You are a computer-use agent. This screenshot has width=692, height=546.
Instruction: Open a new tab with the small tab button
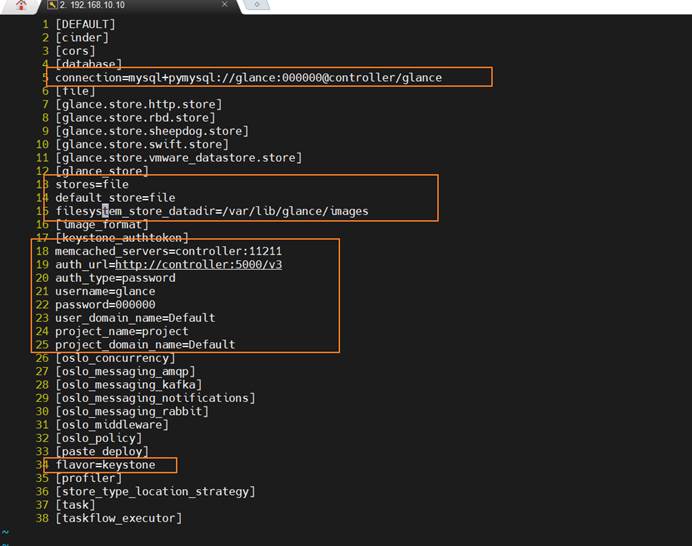click(256, 4)
